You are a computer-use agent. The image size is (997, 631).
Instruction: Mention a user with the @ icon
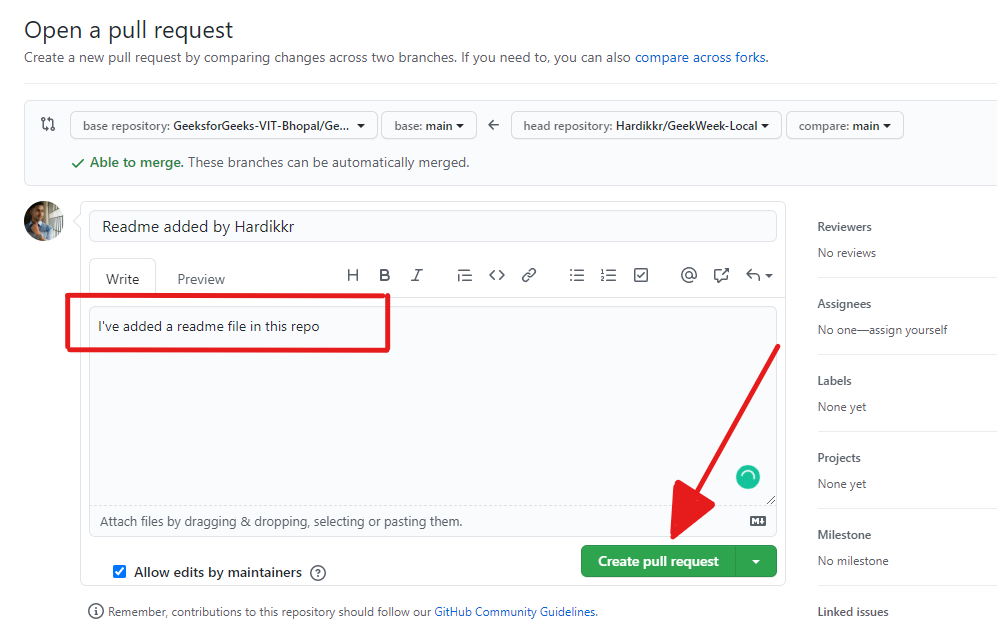[689, 275]
